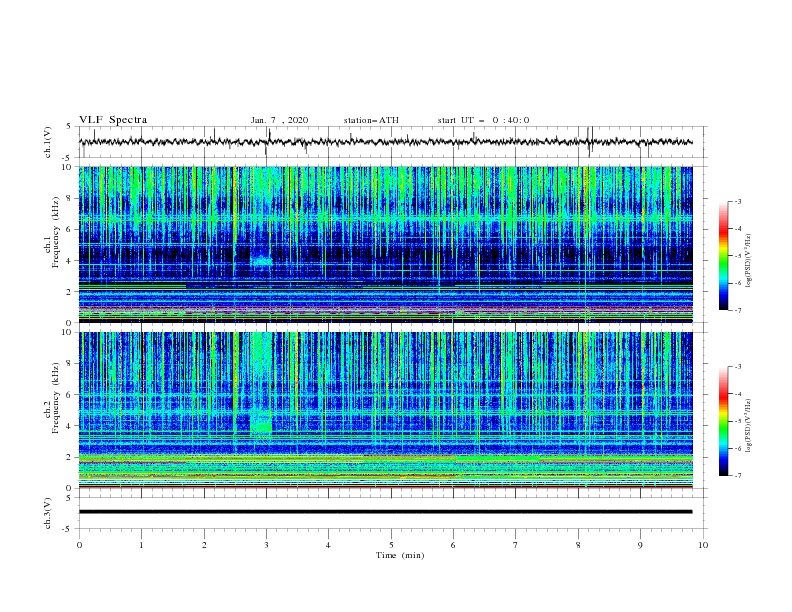Click time axis tick label "7"
This screenshot has height=612, width=792.
coord(516,545)
